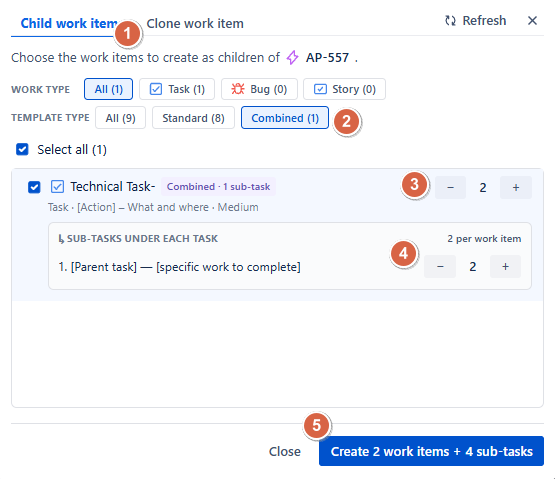
Task: Close the dialog with the X icon
Action: [532, 21]
